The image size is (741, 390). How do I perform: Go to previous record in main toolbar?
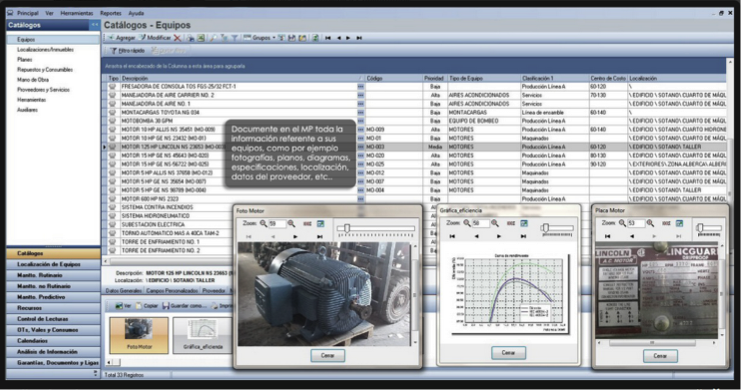(338, 38)
